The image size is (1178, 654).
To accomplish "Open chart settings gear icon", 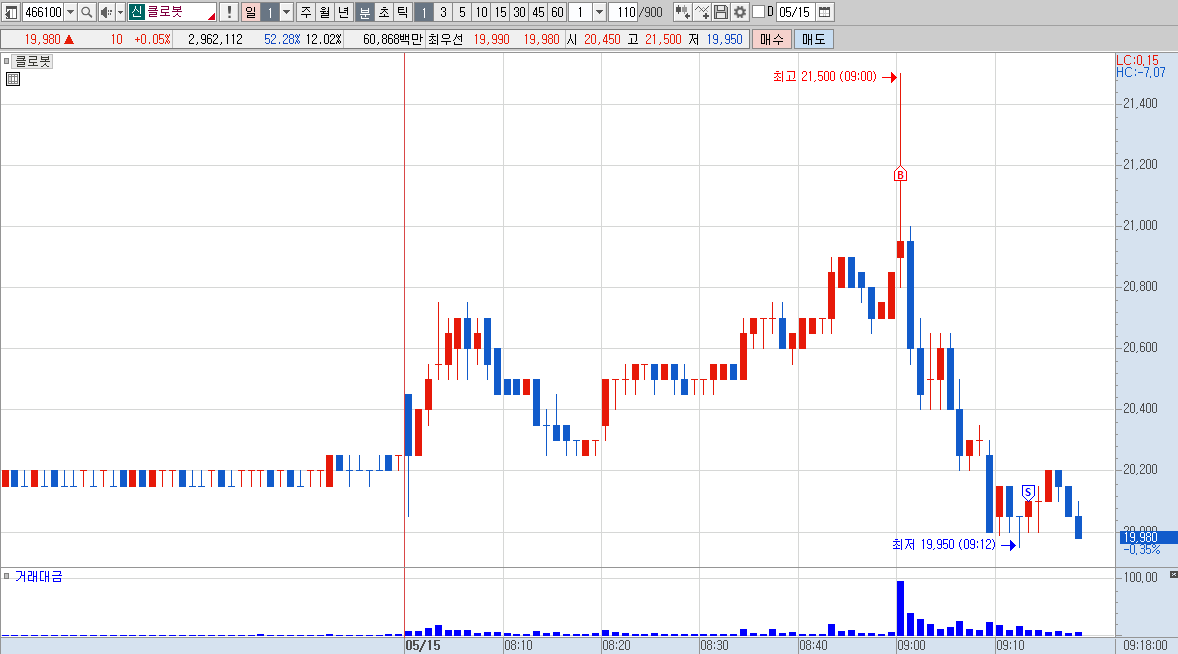I will (x=740, y=12).
